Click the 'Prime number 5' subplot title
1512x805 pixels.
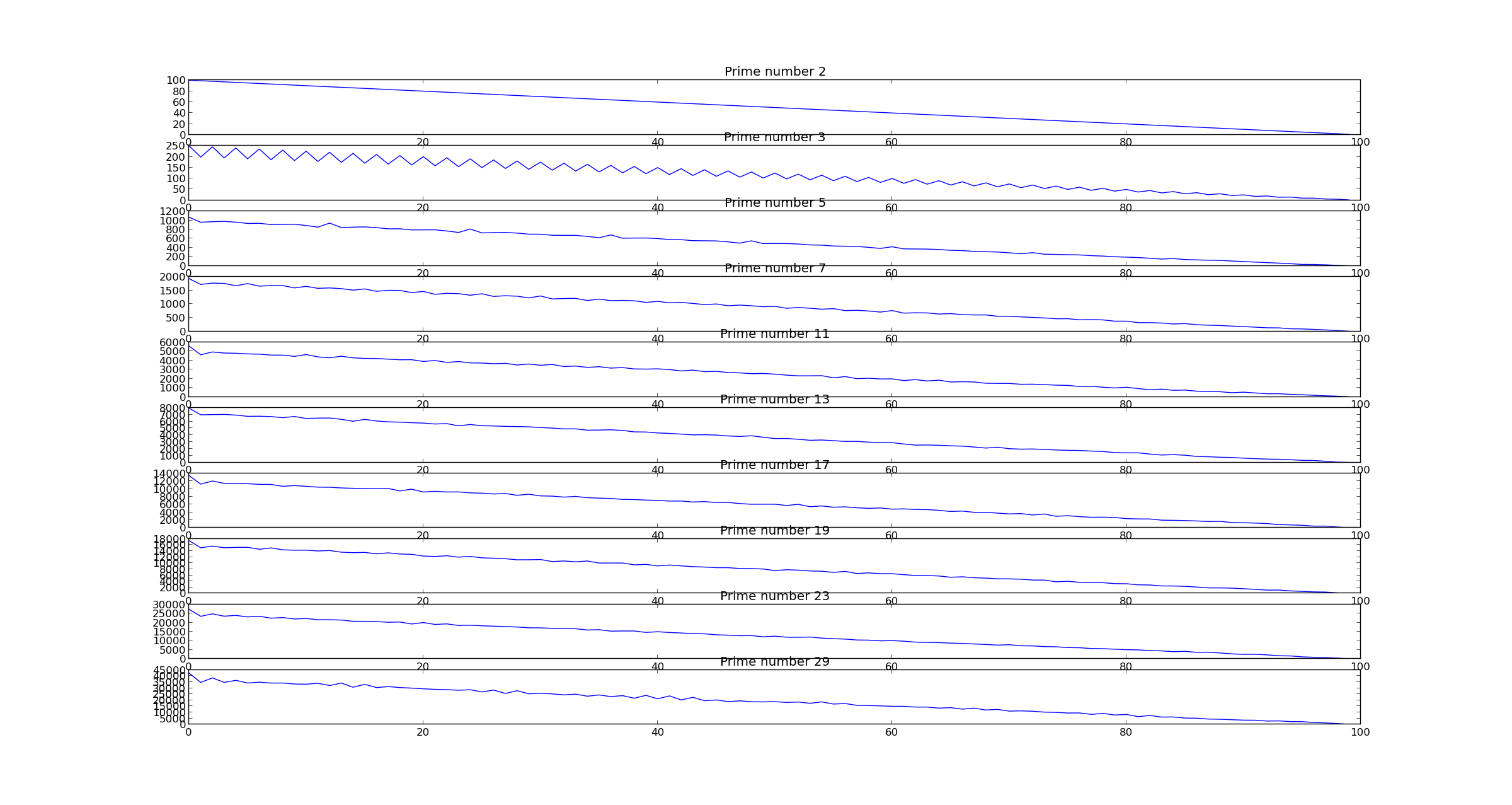pyautogui.click(x=775, y=203)
